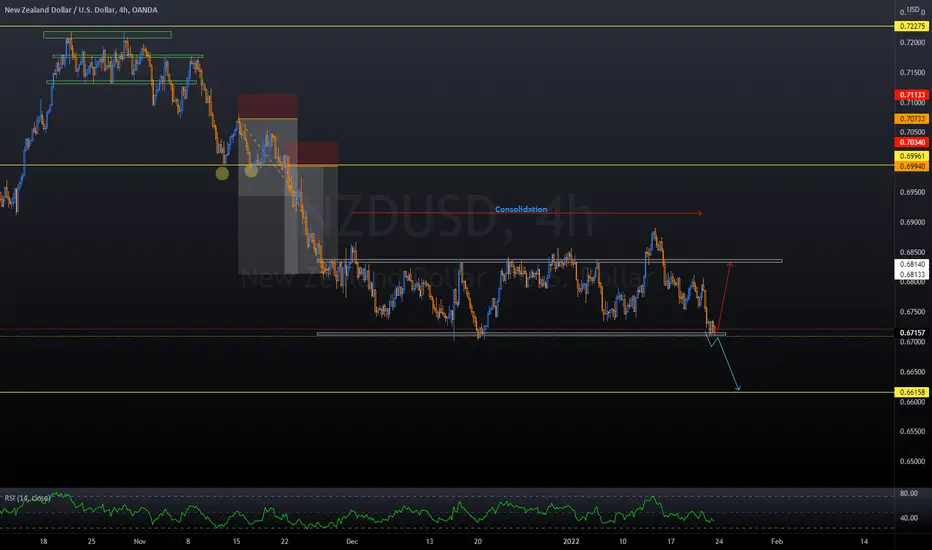Click the RSI 80.00 scale value
932x550 pixels.
click(x=909, y=494)
